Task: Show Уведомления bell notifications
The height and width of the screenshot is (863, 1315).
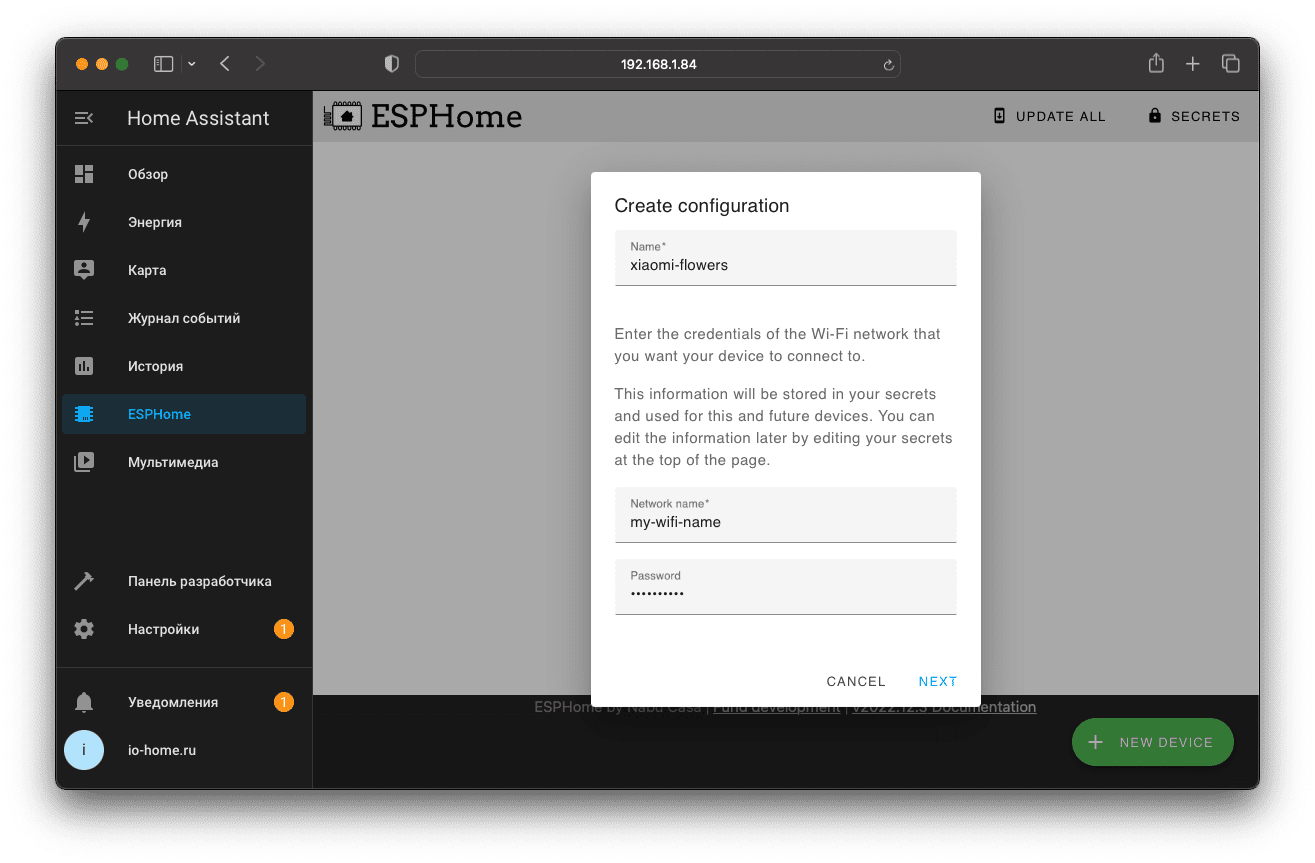Action: [84, 702]
